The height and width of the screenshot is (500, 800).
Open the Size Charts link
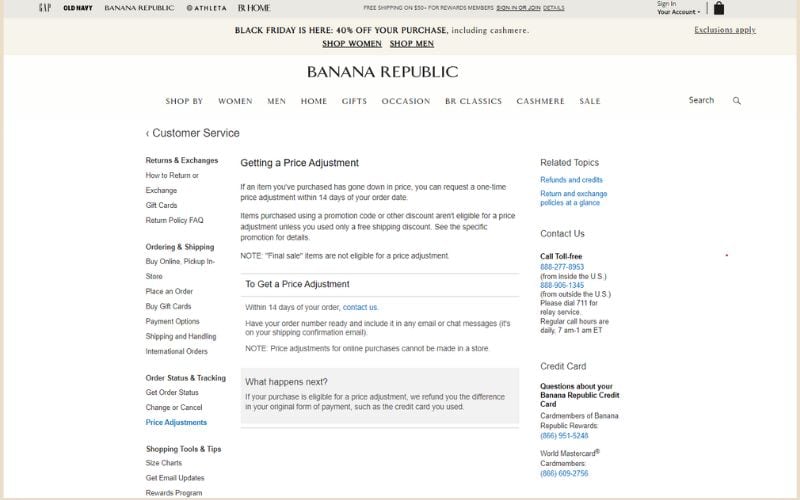tap(164, 463)
